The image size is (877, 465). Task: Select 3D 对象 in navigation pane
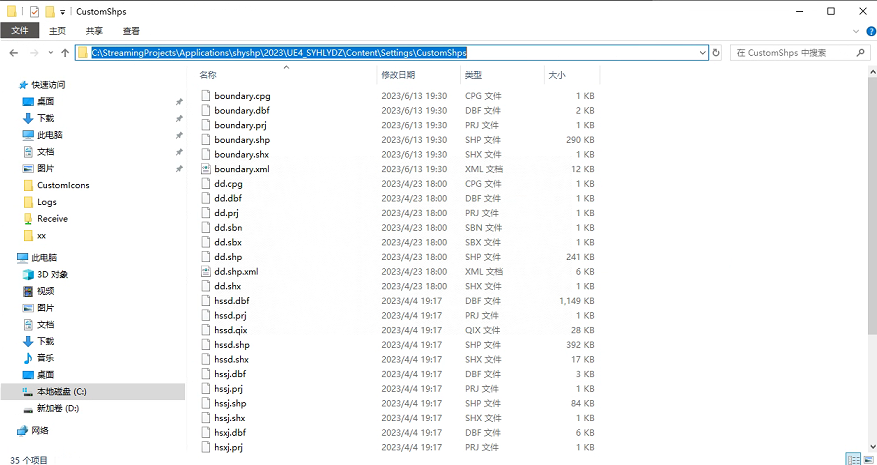(52, 274)
